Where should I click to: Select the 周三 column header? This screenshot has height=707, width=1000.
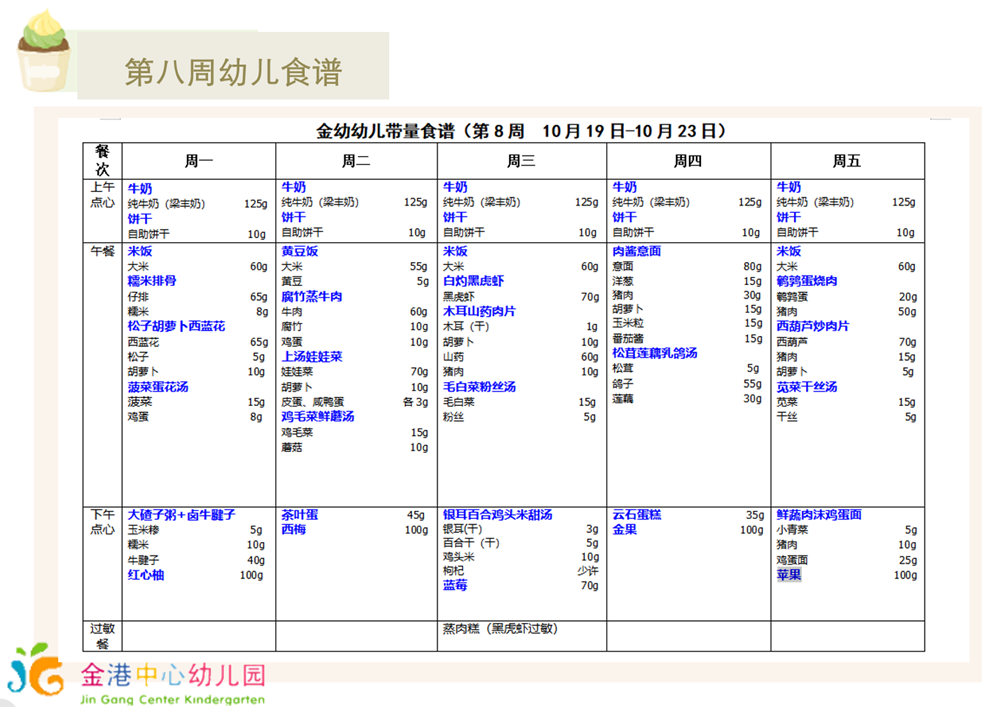(x=521, y=161)
